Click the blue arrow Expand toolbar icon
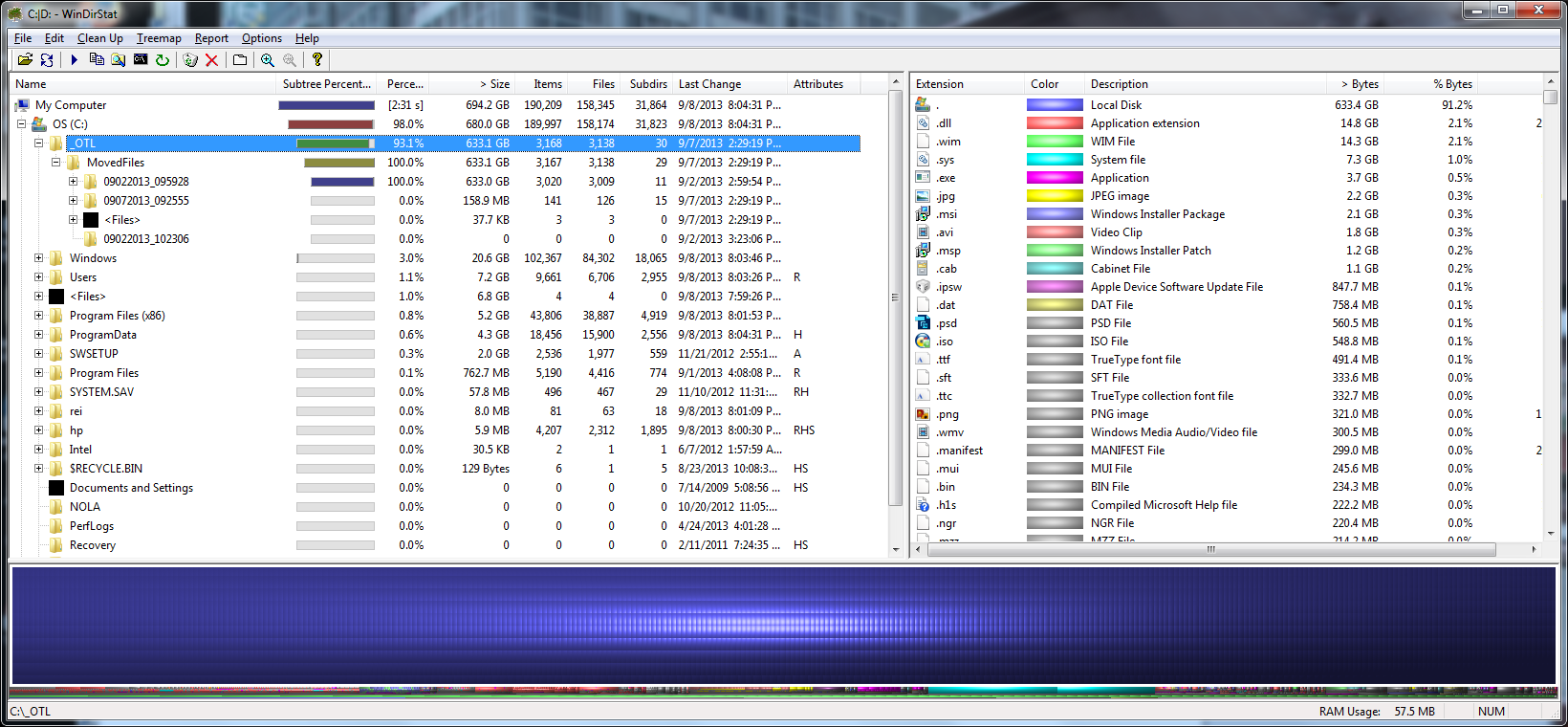 coord(75,59)
